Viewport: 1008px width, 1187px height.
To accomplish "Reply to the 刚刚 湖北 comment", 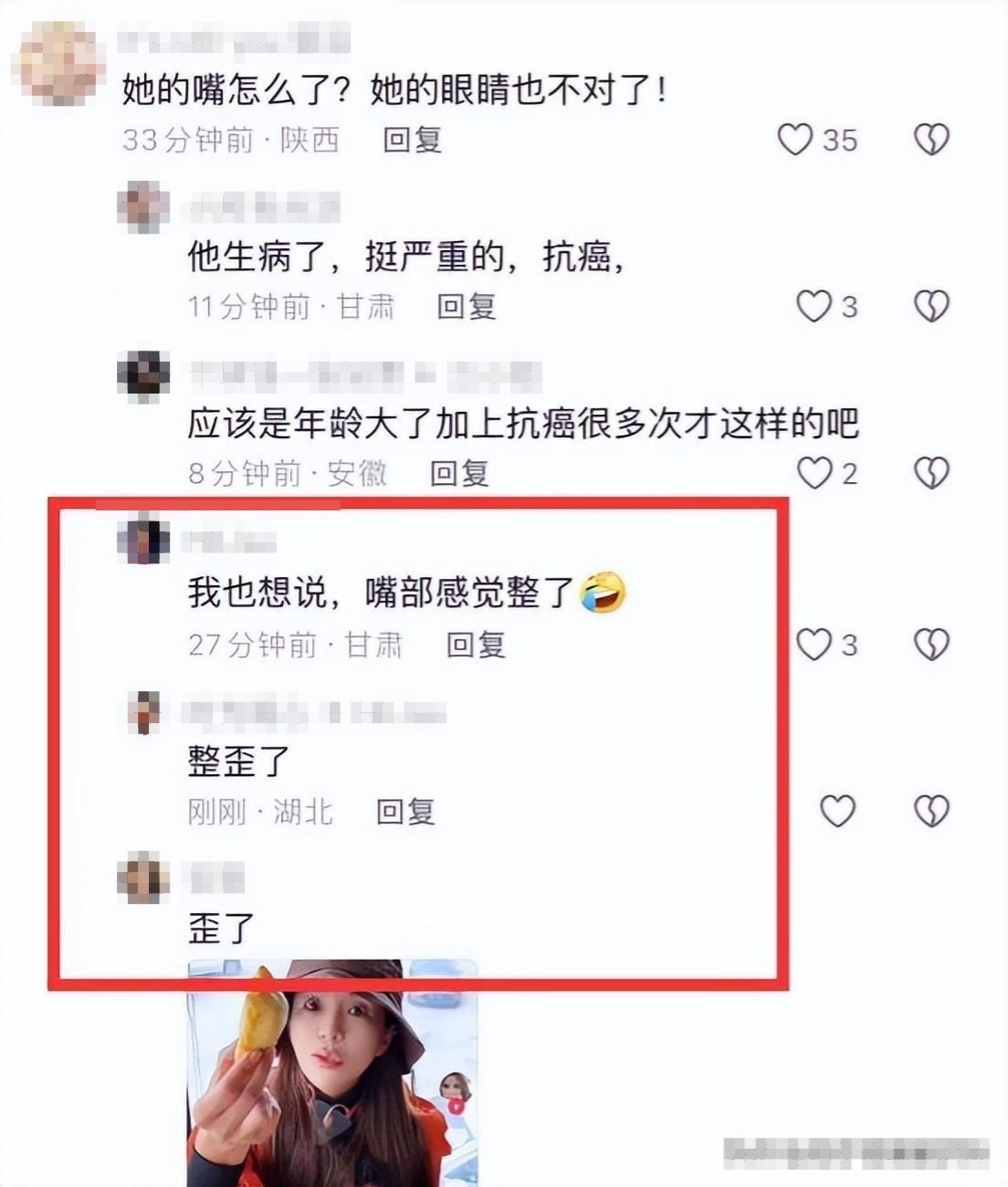I will (406, 811).
